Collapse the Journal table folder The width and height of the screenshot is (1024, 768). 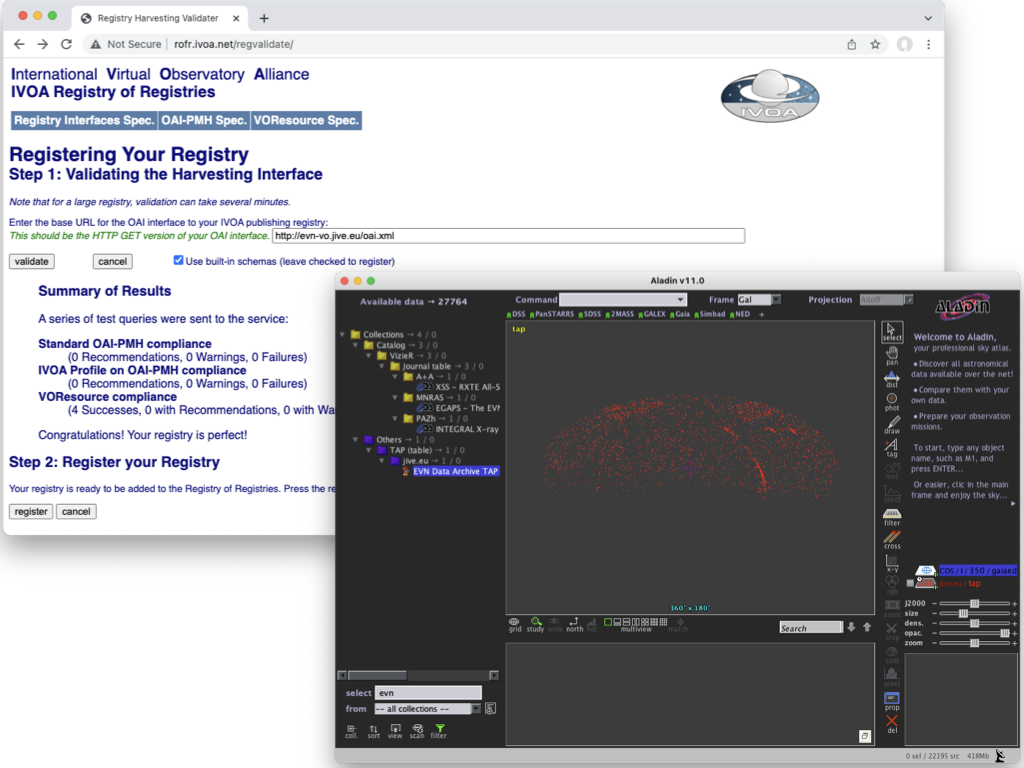[381, 366]
